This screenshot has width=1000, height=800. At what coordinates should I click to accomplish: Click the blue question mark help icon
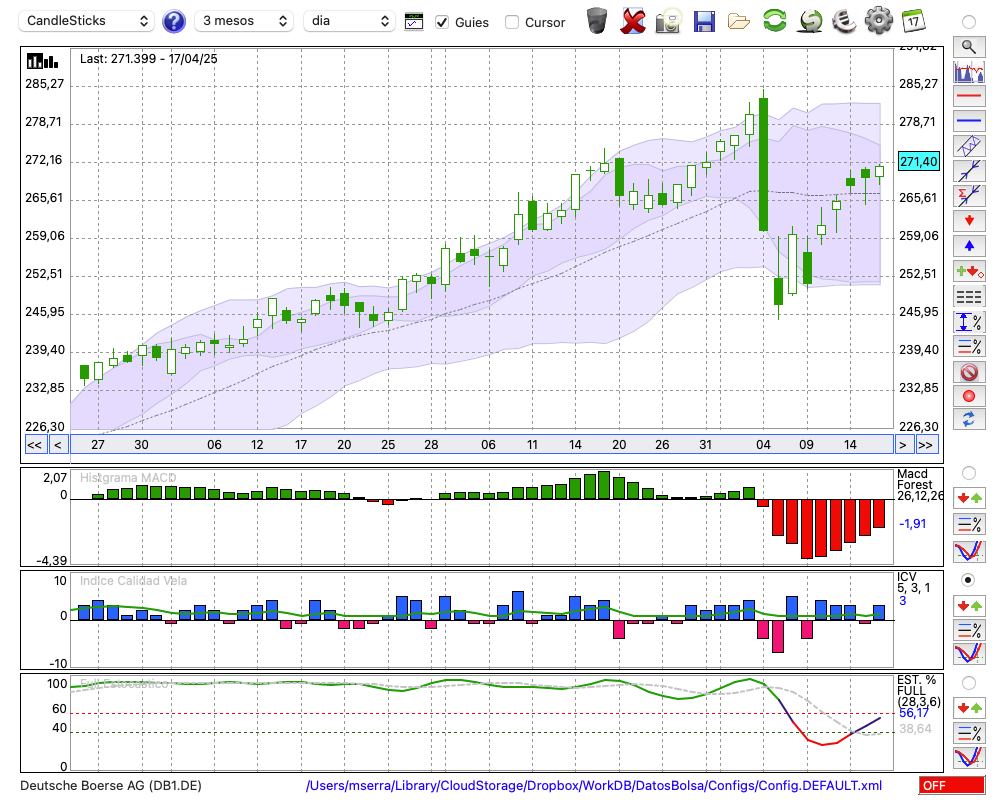click(173, 21)
